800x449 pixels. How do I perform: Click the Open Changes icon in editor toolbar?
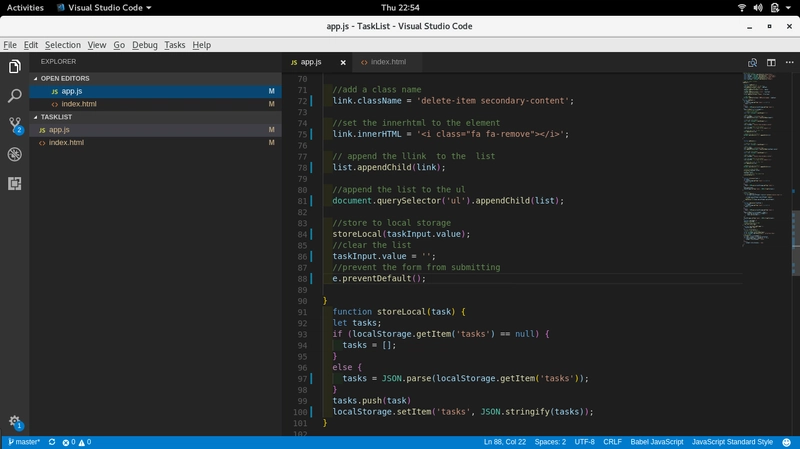coord(752,62)
